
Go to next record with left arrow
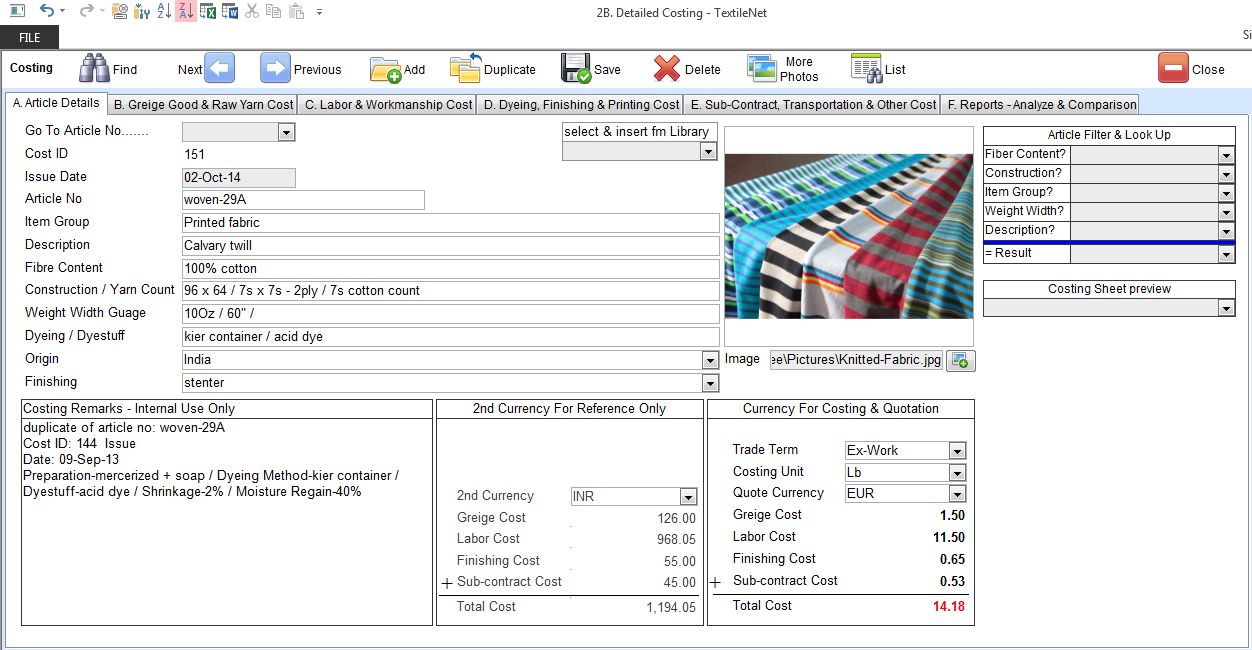[x=220, y=69]
